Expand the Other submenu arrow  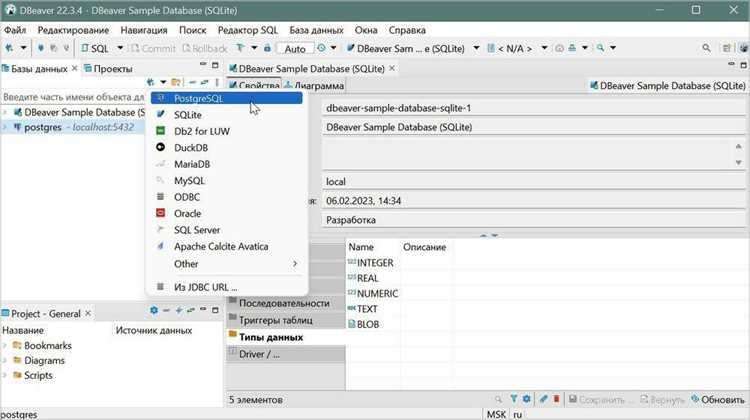click(295, 264)
